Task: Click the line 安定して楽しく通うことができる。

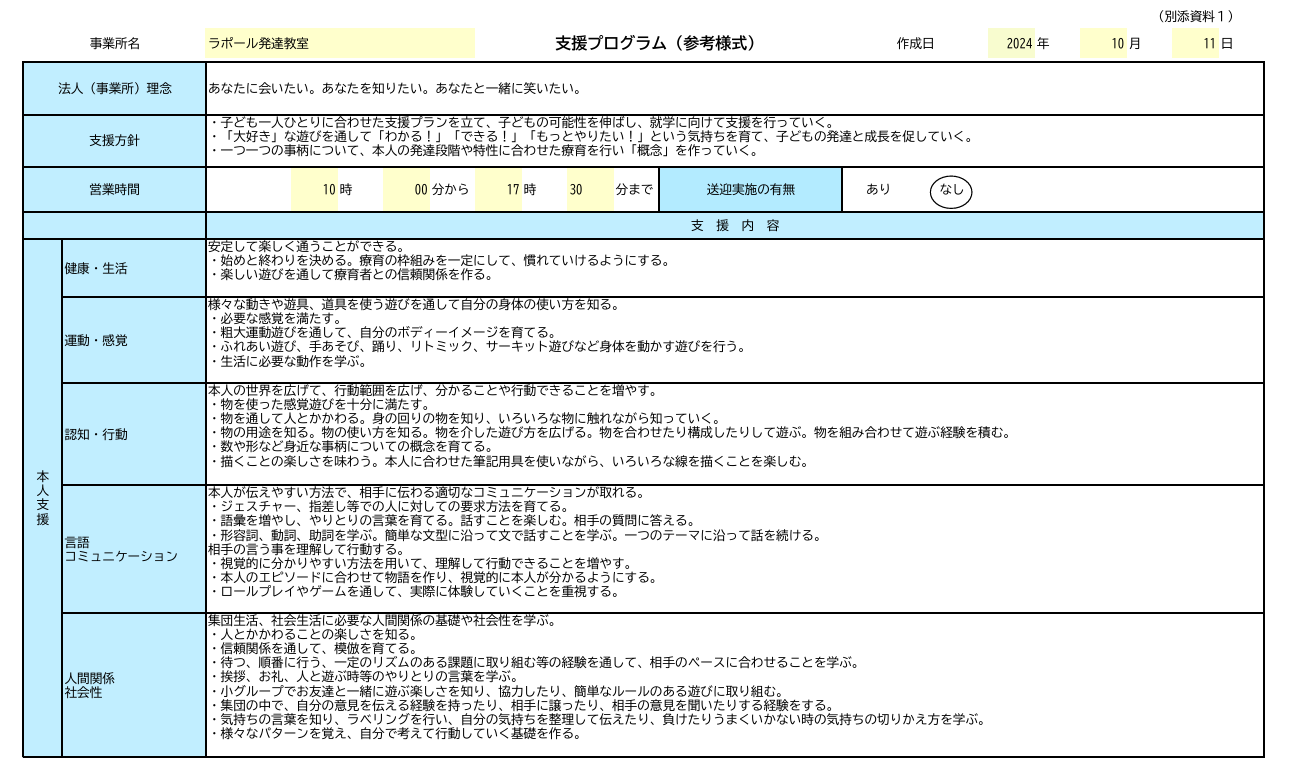Action: [x=307, y=246]
